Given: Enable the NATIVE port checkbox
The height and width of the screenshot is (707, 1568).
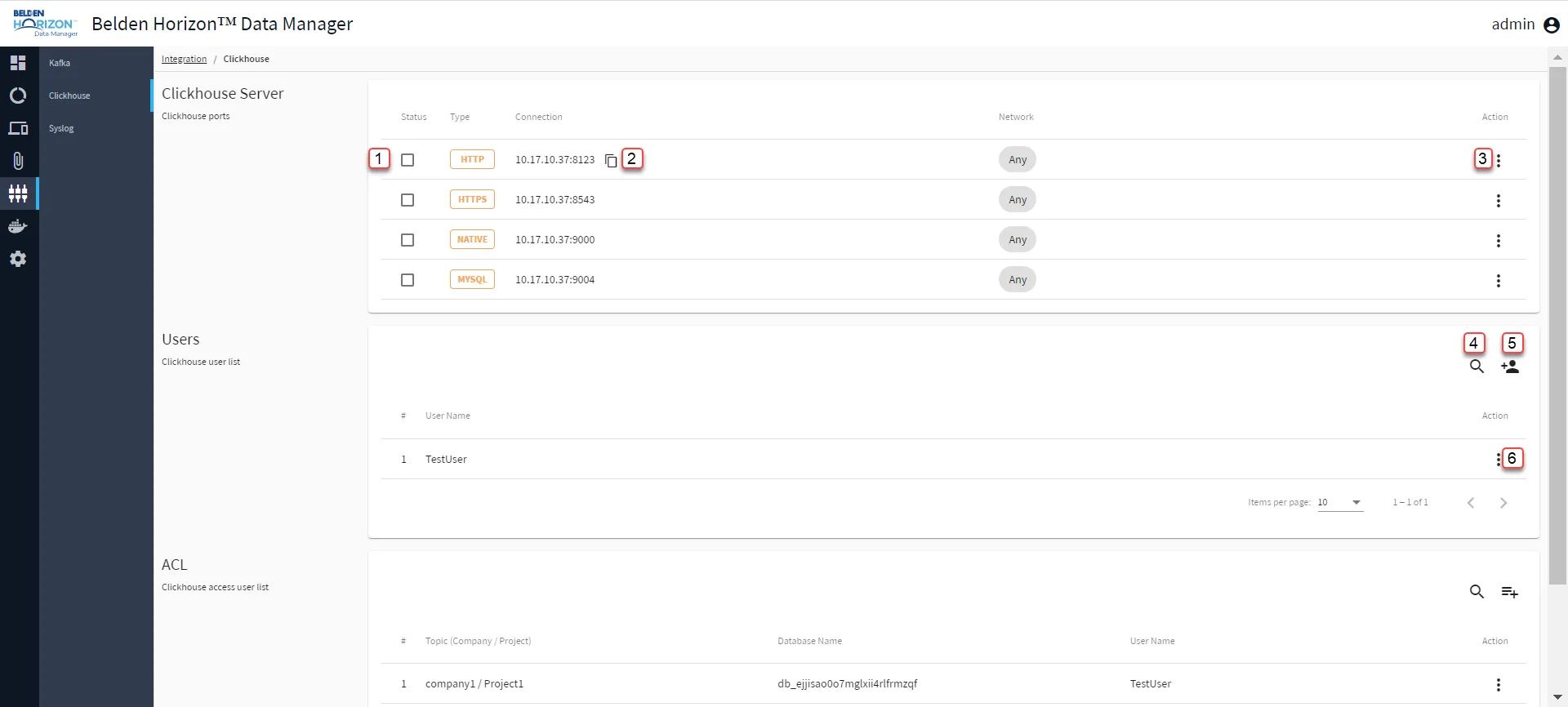Looking at the screenshot, I should point(408,240).
